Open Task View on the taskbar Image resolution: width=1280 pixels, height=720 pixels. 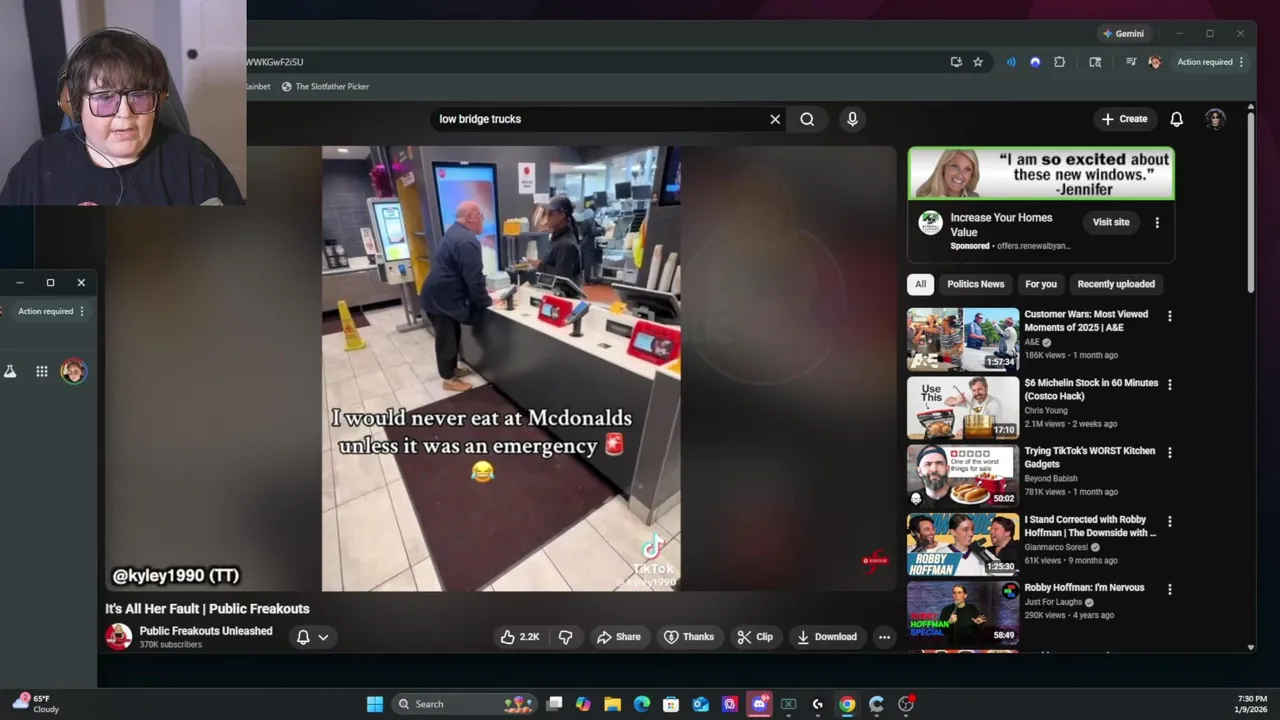coord(555,704)
